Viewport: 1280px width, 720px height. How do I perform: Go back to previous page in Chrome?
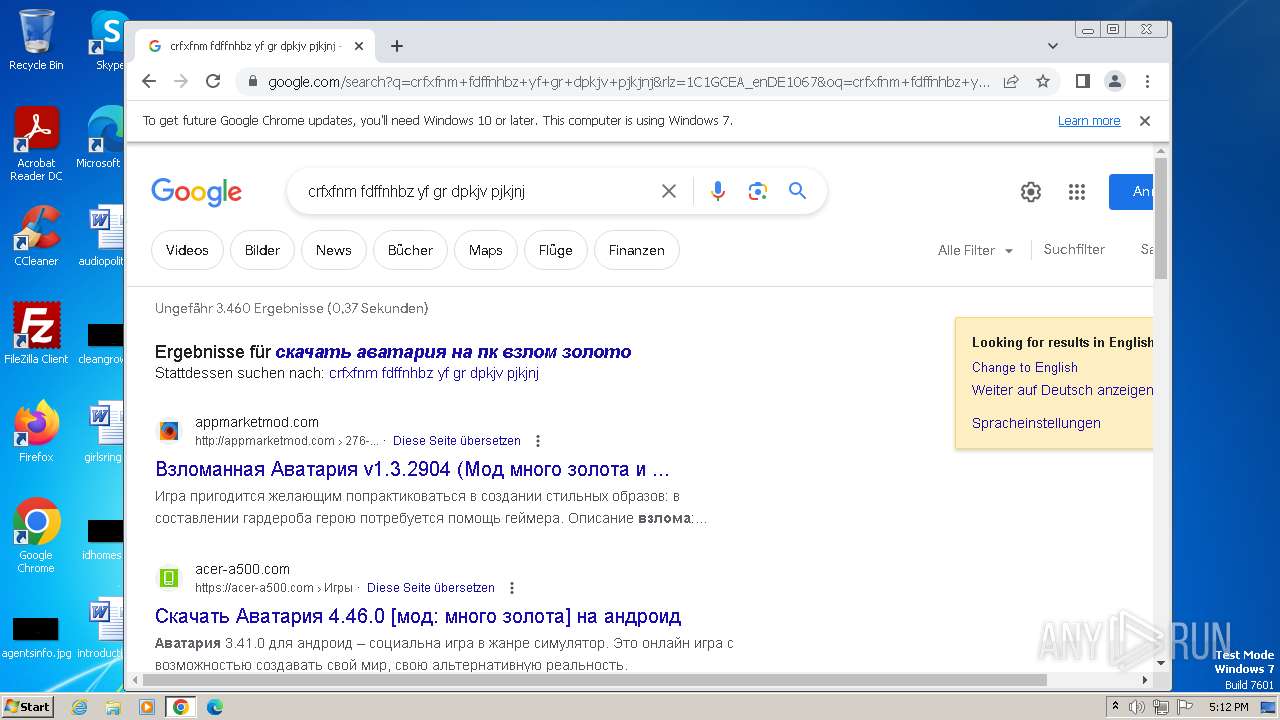click(x=149, y=81)
